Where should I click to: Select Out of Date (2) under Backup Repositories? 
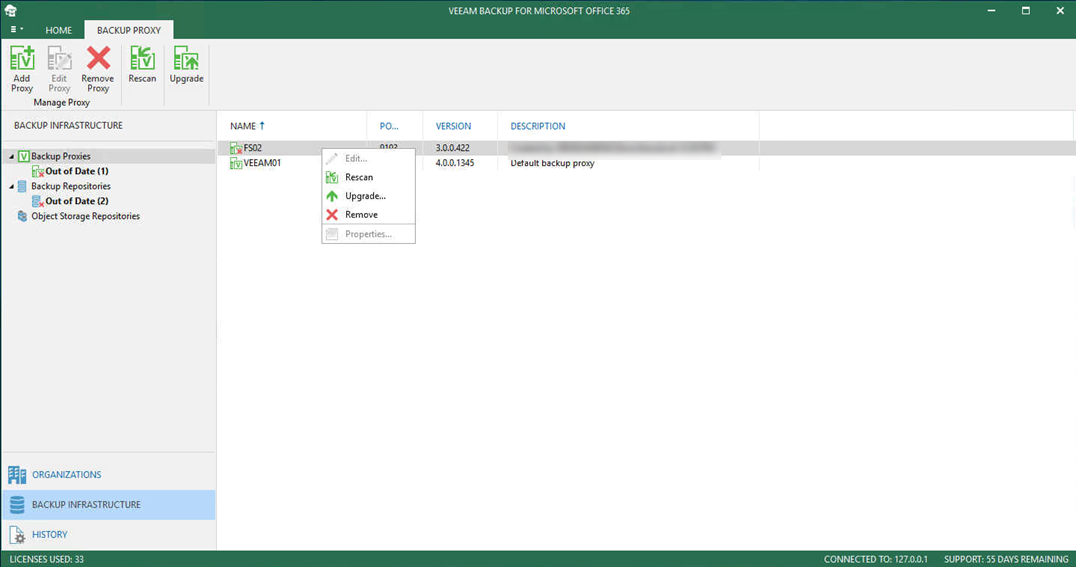point(77,201)
